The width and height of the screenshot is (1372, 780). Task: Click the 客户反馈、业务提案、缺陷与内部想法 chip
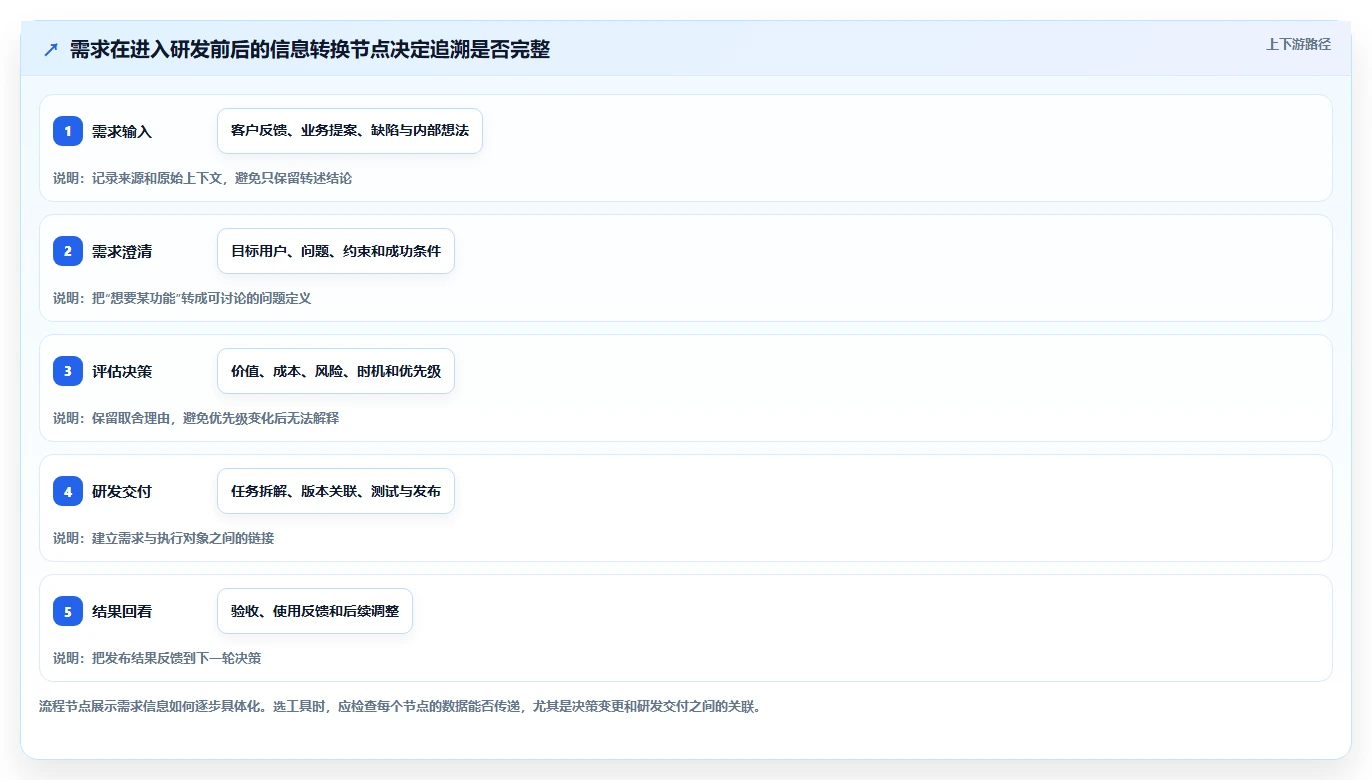tap(350, 131)
